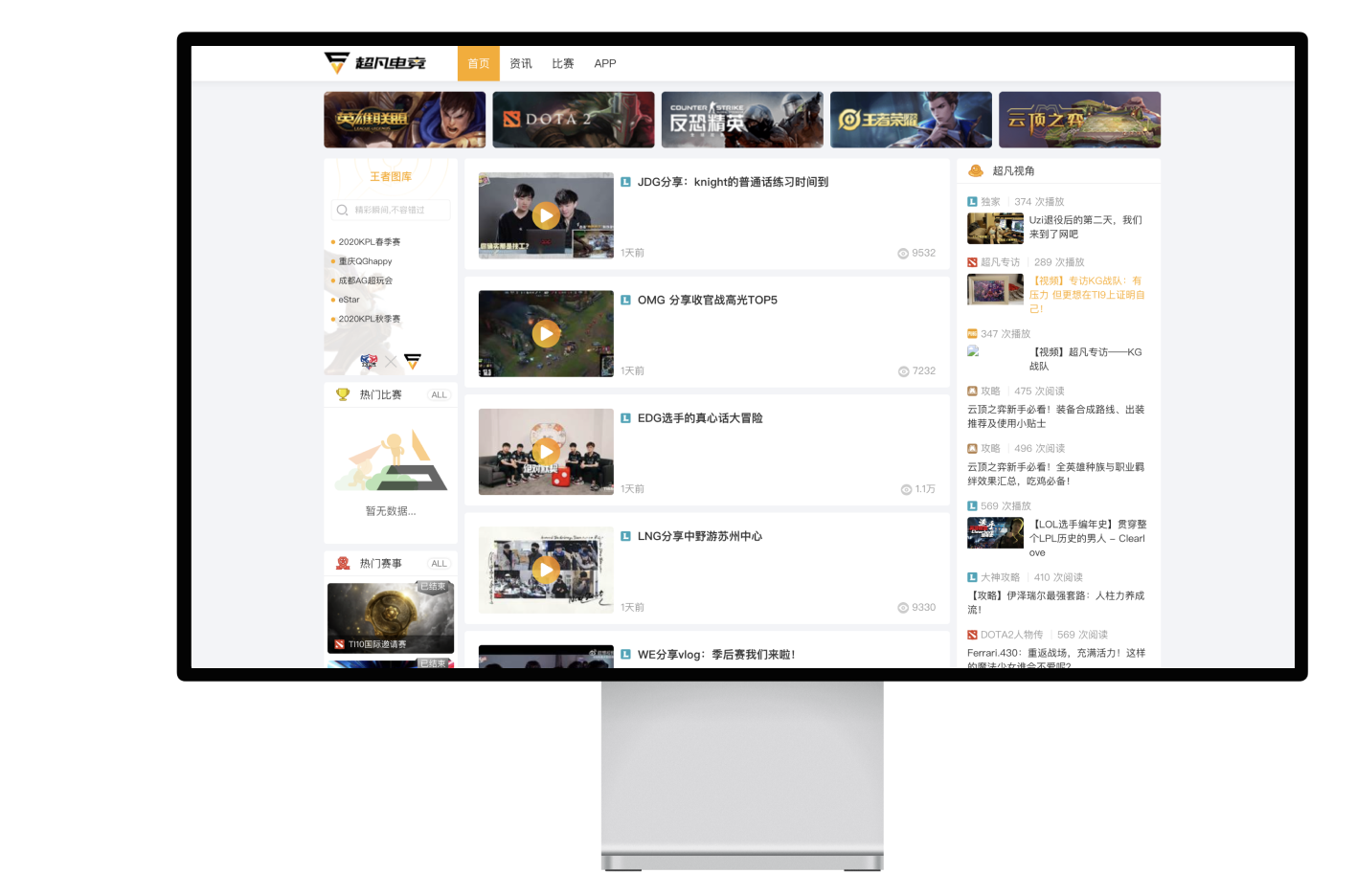Click the view-count eye icon beside 9532

pos(903,254)
